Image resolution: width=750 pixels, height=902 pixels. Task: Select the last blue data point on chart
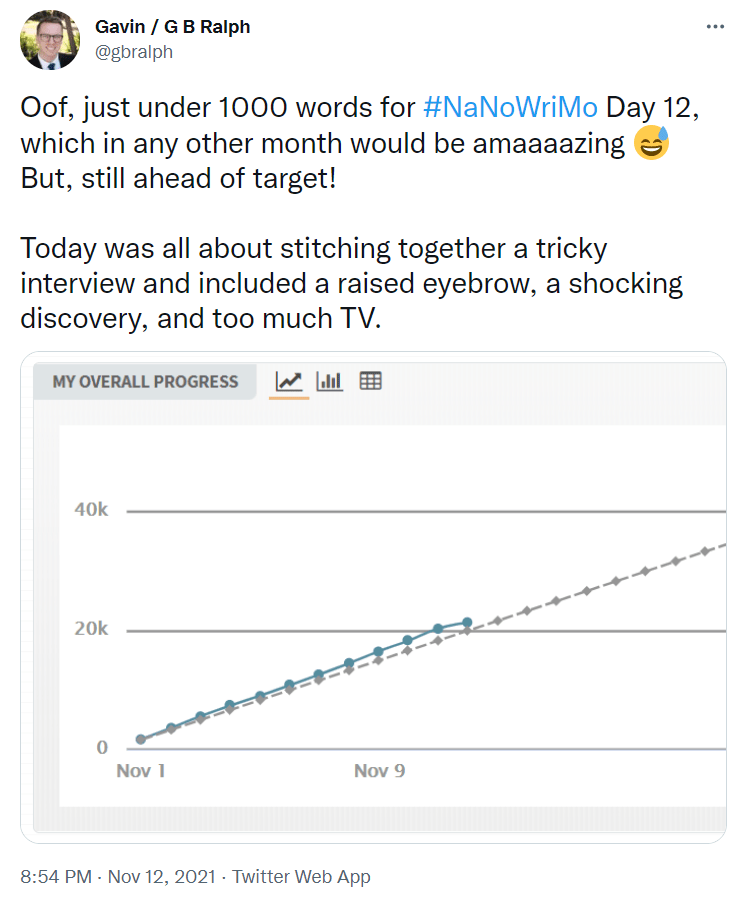coord(466,622)
